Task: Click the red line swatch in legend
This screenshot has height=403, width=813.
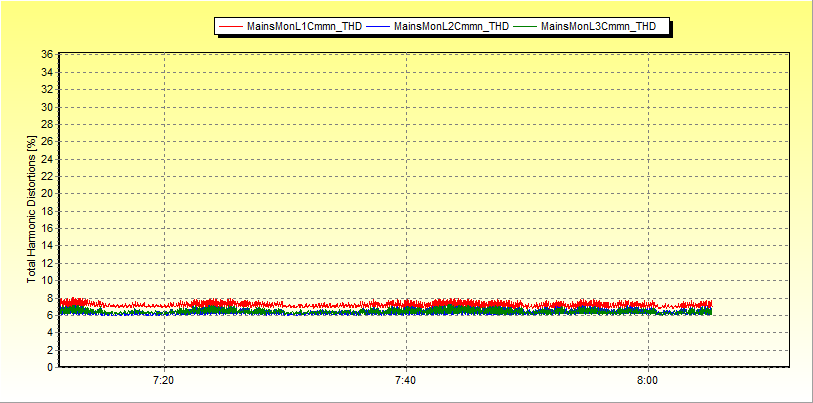Action: pyautogui.click(x=231, y=26)
